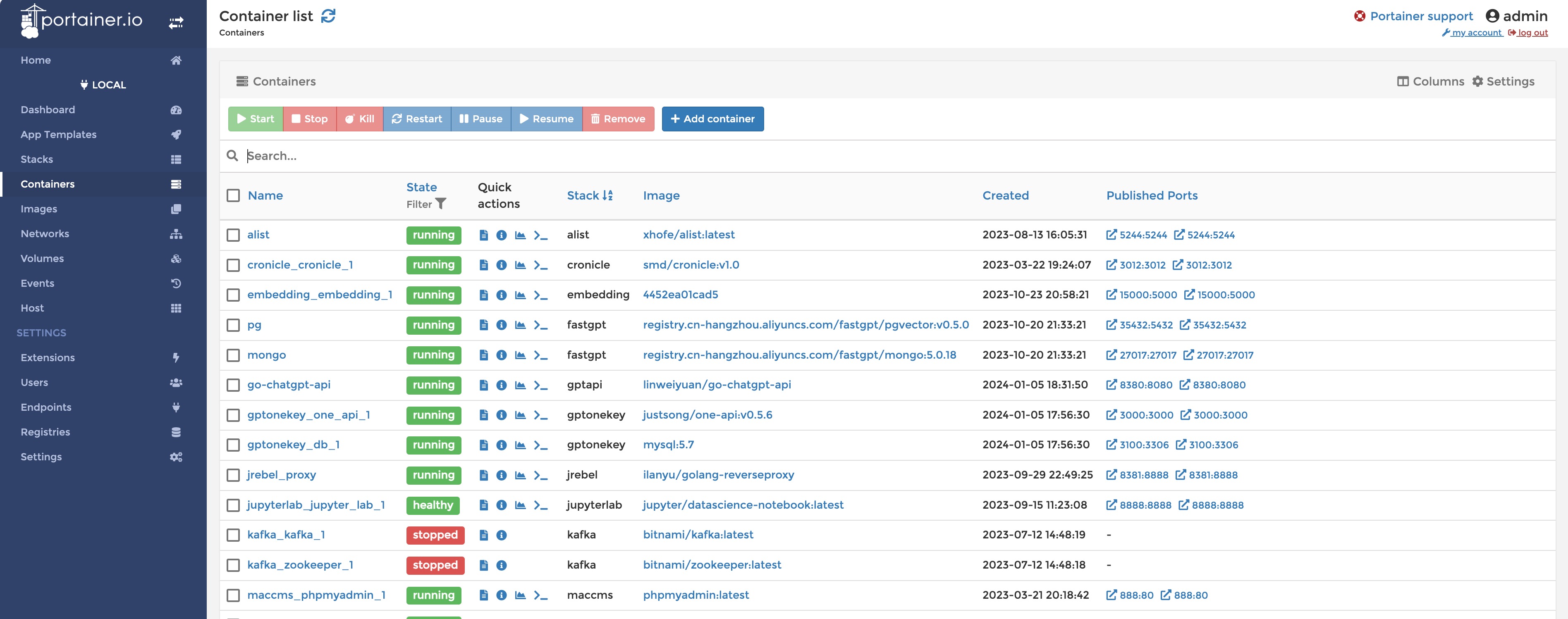Click the log out link

[x=1528, y=33]
